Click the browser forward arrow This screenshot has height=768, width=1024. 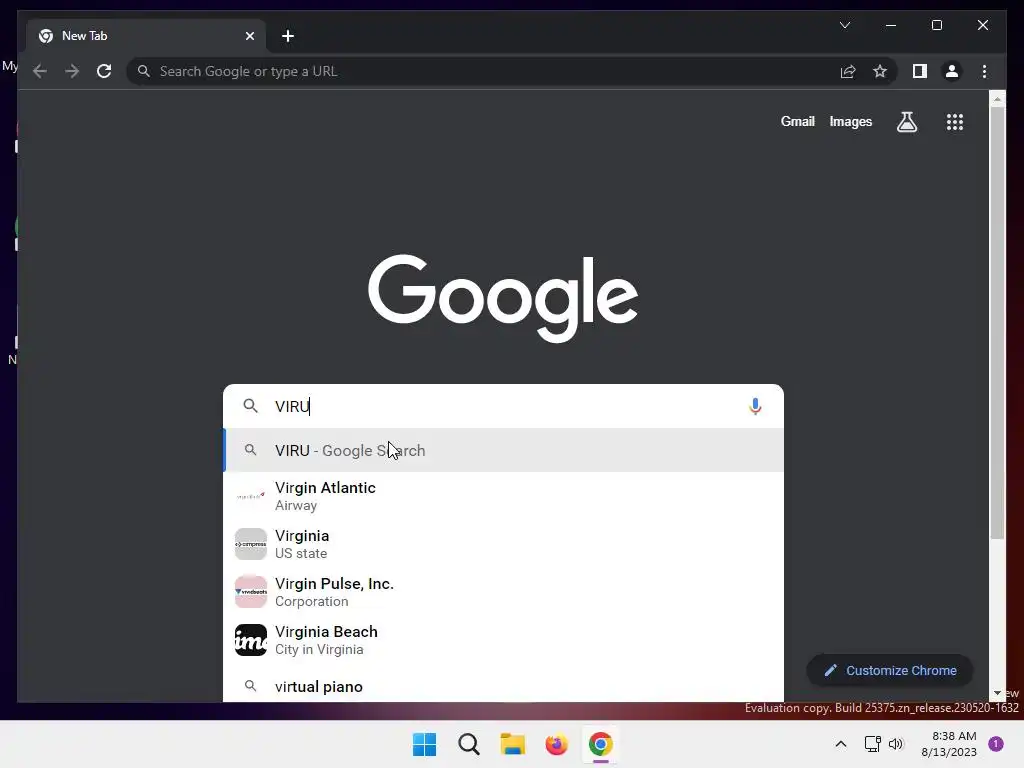pos(72,71)
